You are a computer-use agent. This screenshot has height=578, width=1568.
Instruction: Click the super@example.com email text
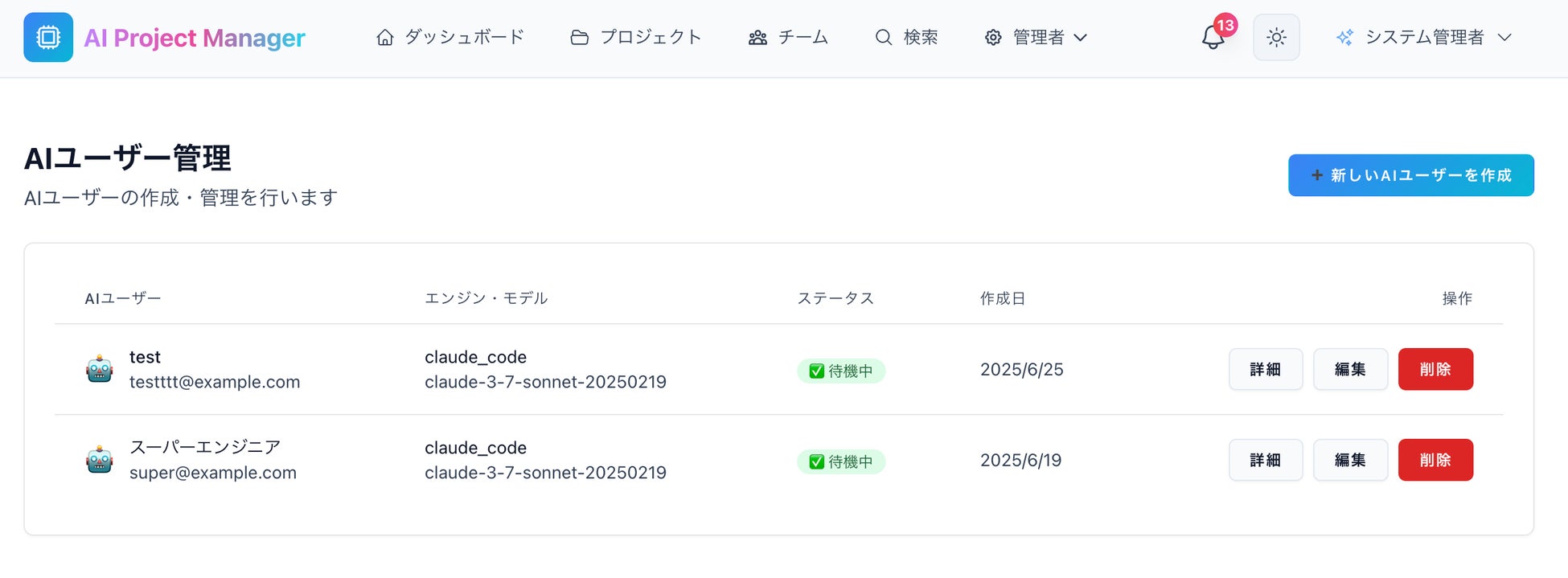(213, 473)
